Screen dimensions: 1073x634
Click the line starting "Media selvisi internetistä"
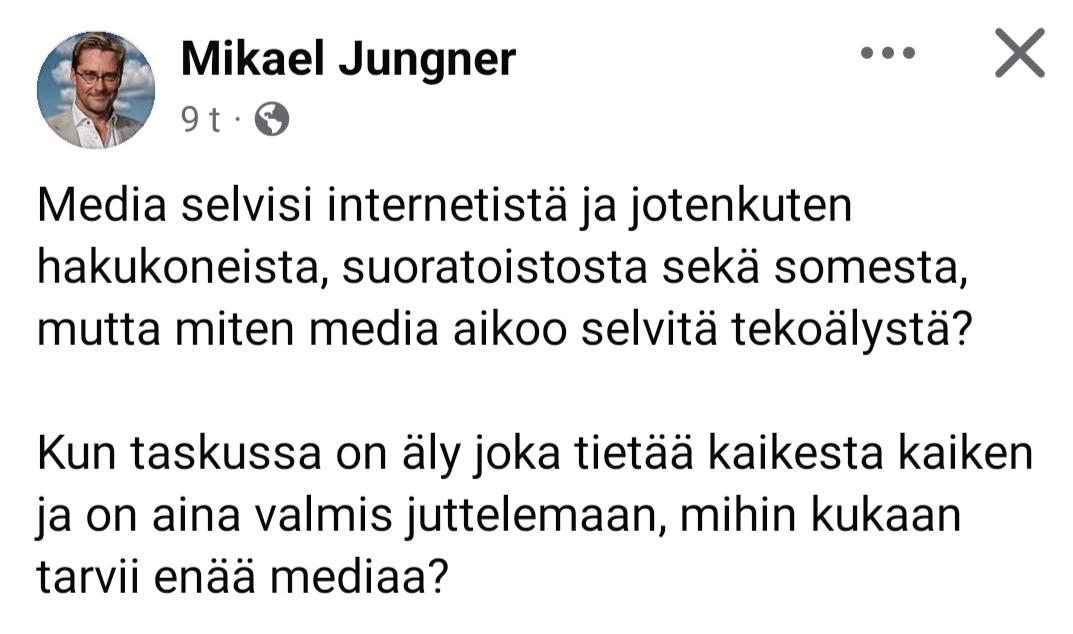click(443, 209)
